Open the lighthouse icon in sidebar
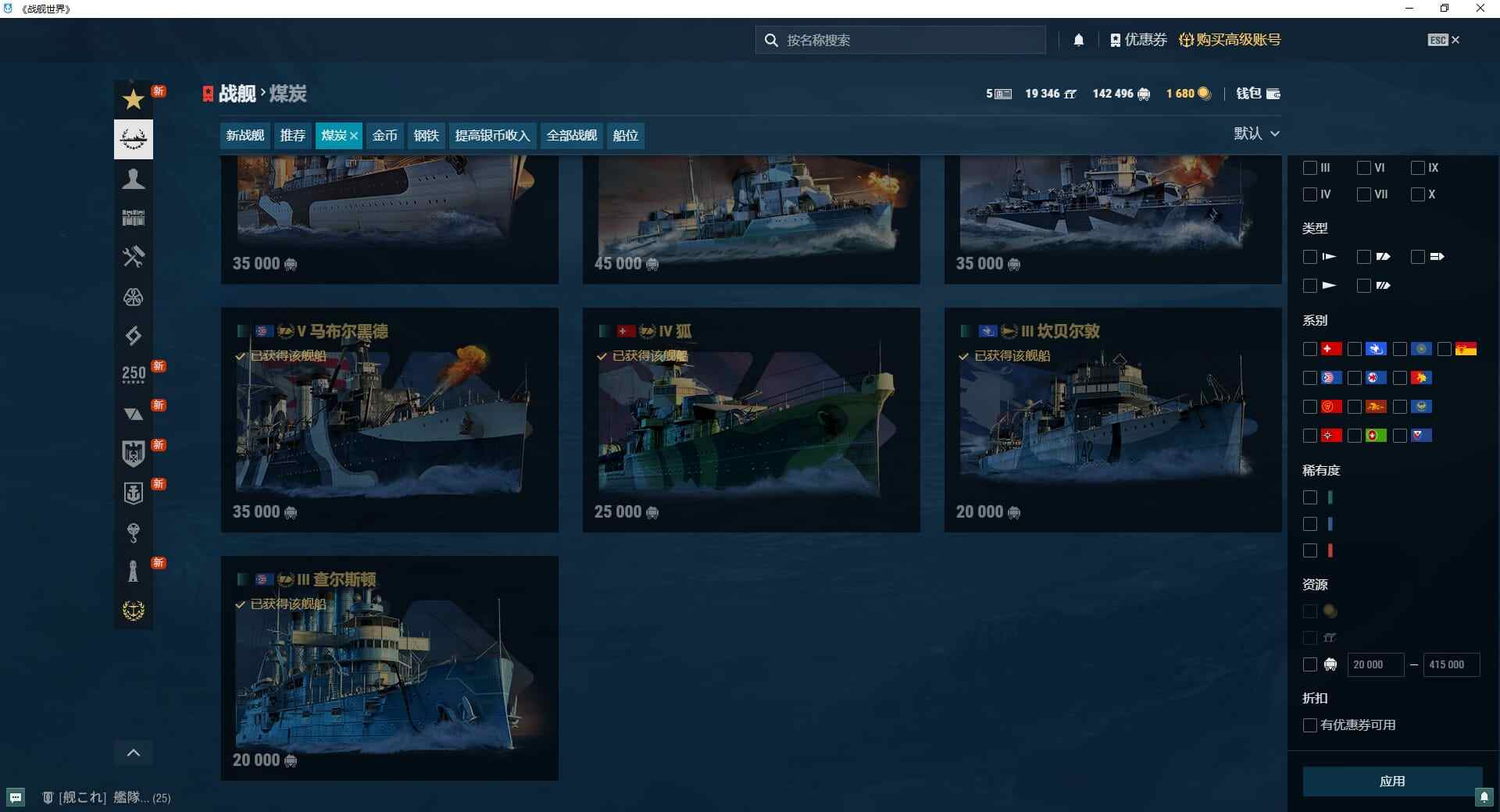Viewport: 1500px width, 812px height. [x=134, y=571]
